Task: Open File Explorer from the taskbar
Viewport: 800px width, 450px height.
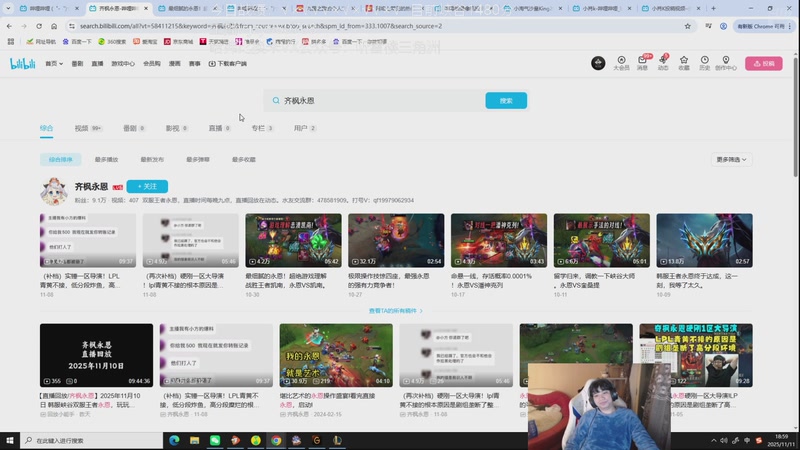Action: 194,440
